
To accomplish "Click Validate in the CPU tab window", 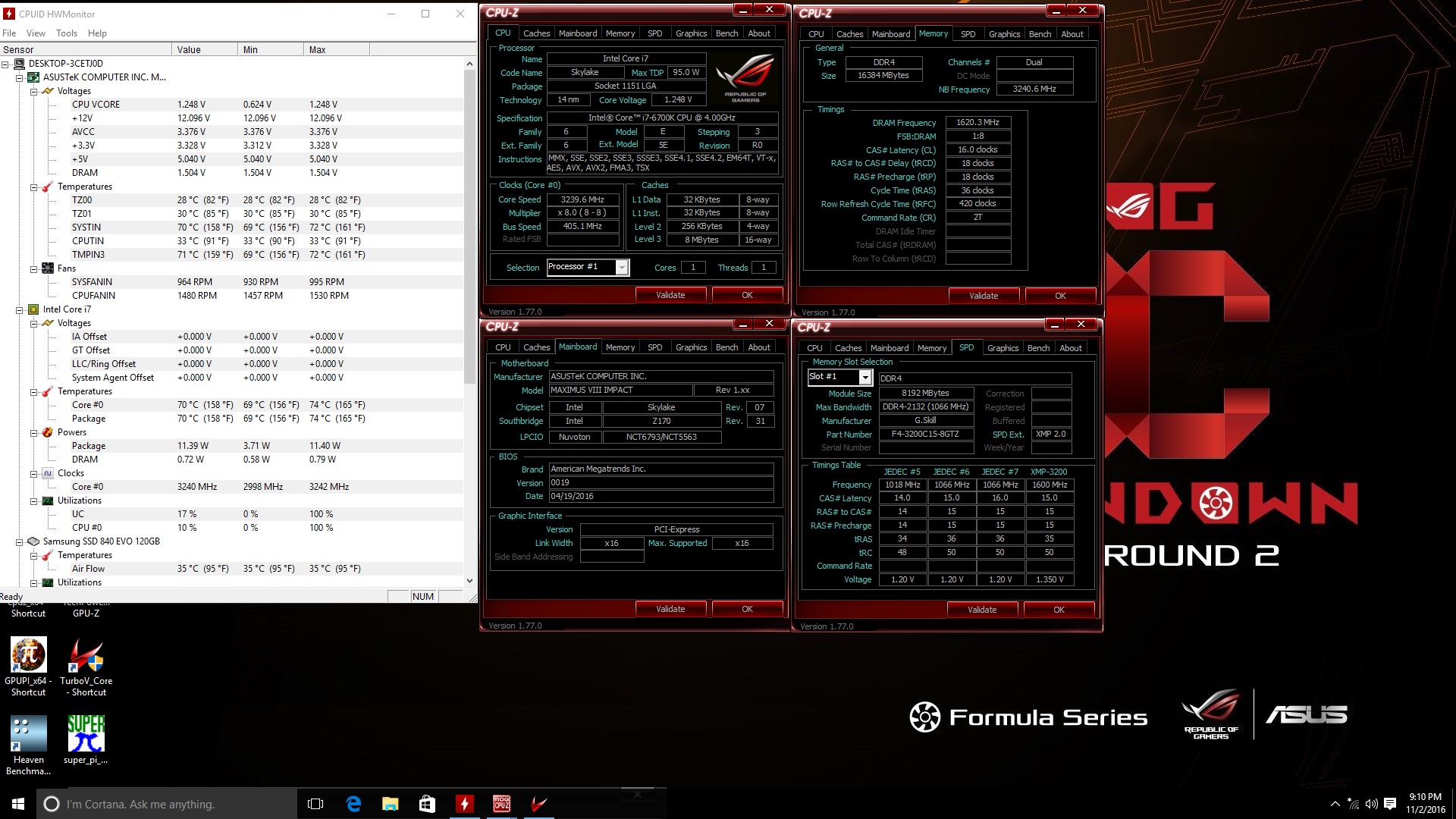I will (670, 295).
